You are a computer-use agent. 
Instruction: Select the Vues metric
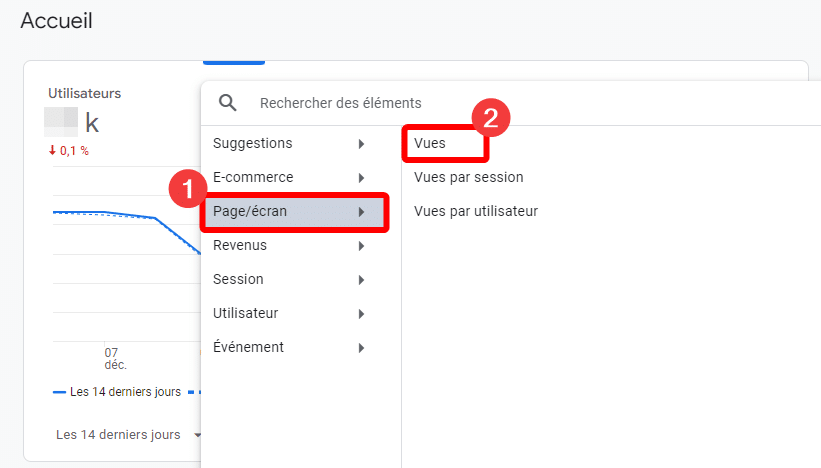pos(430,144)
